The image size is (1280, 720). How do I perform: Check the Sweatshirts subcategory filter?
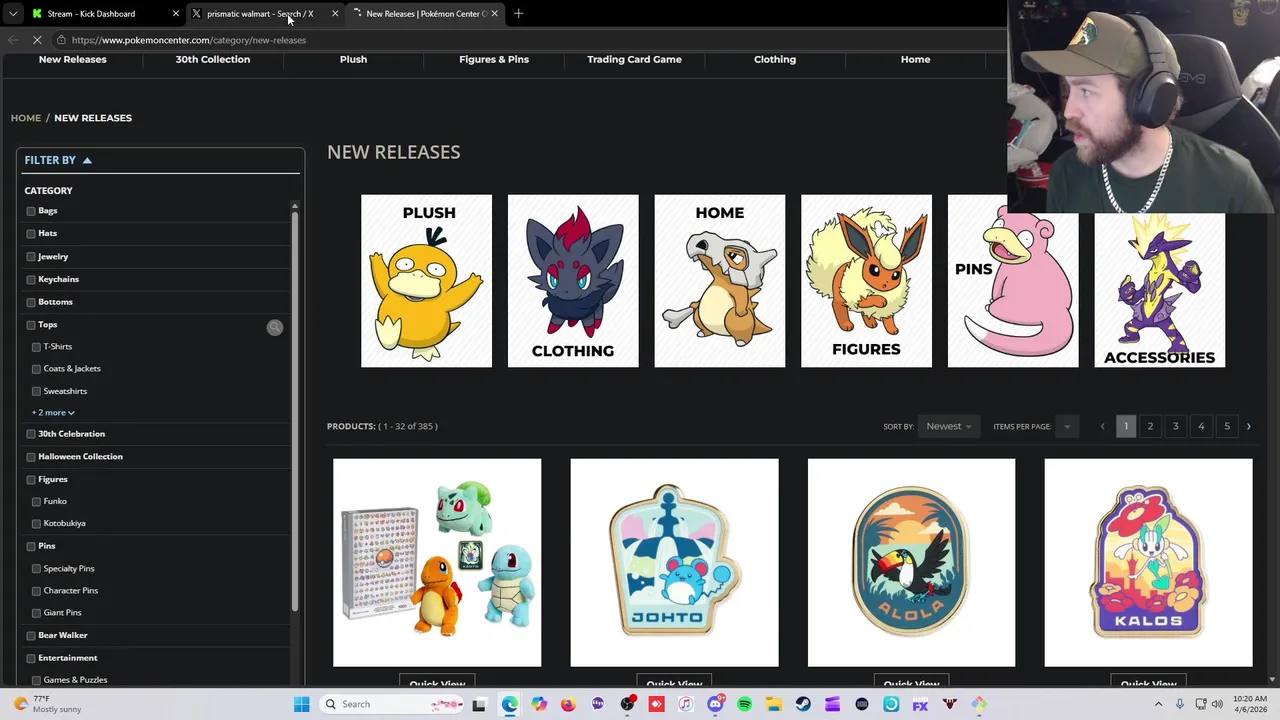(36, 391)
